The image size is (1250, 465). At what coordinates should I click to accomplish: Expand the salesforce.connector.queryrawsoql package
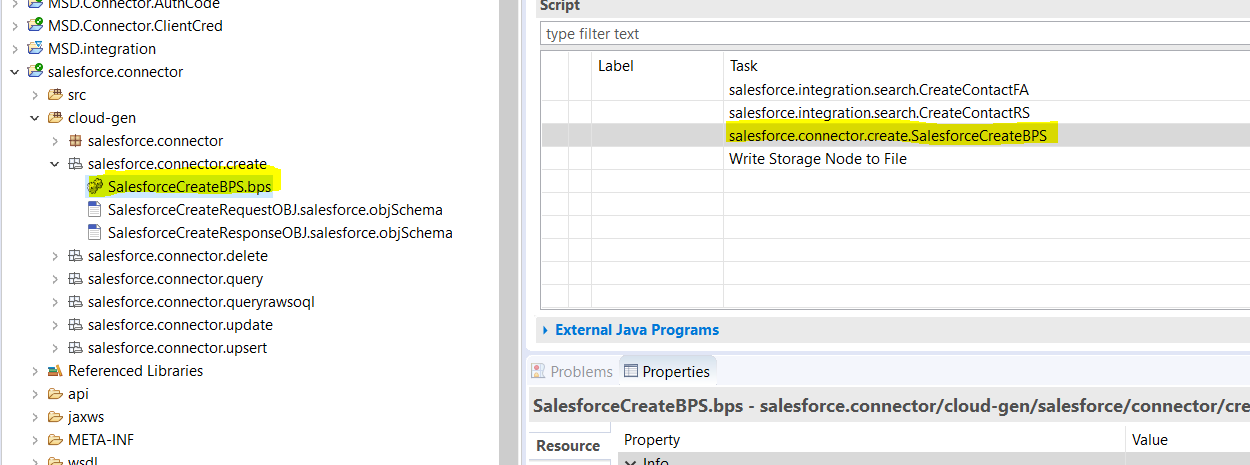coord(55,301)
